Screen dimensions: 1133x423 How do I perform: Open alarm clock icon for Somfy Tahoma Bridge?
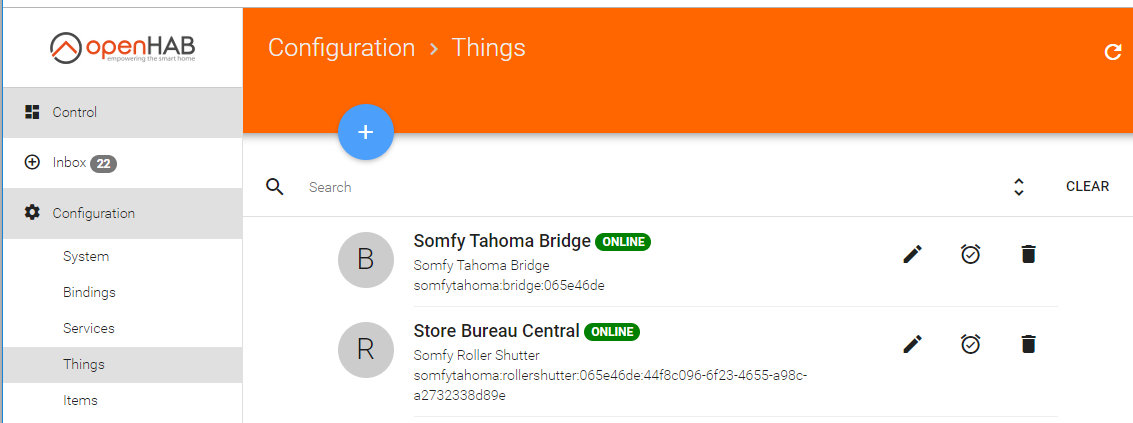[970, 254]
